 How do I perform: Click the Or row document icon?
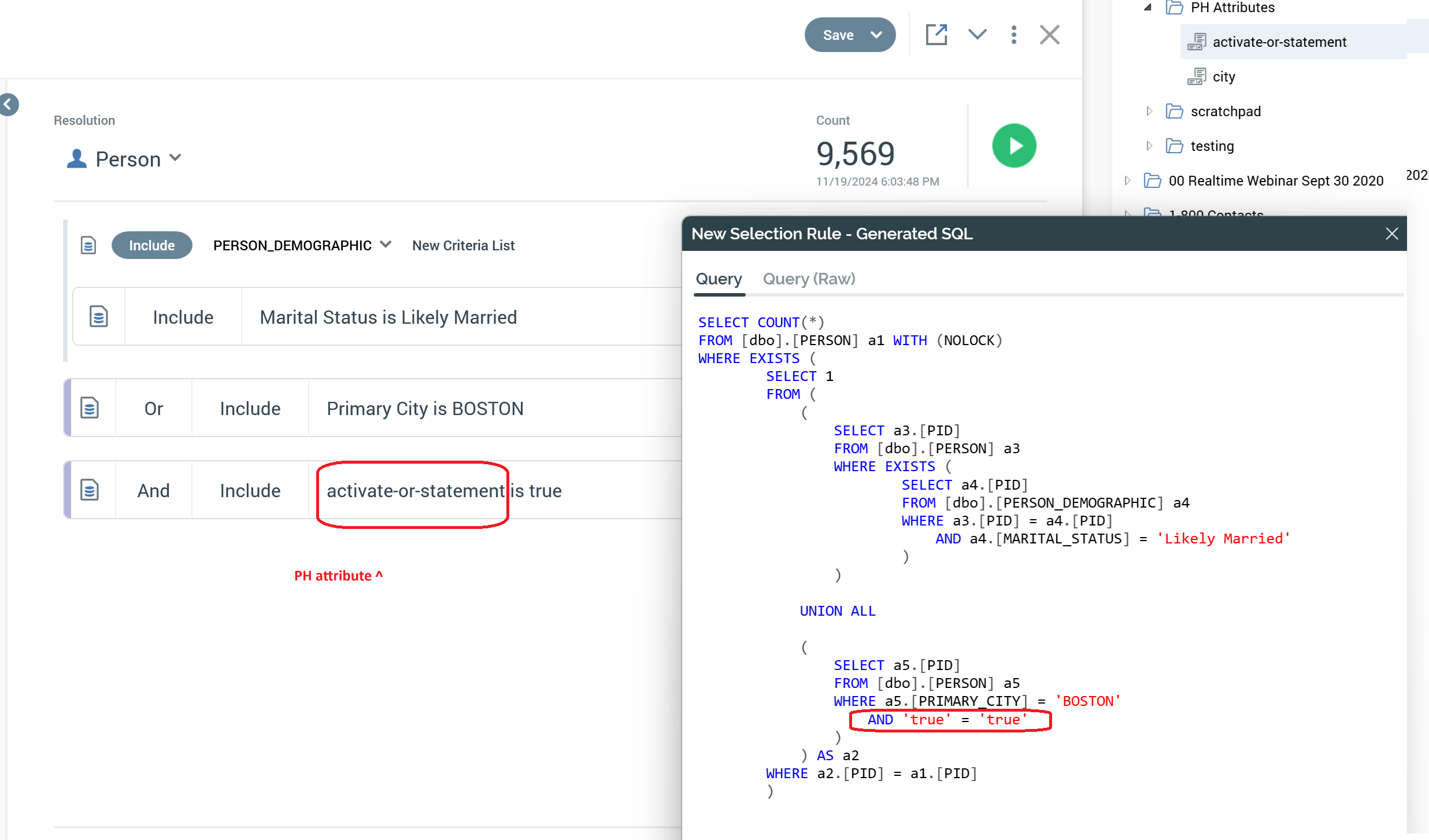coord(89,408)
